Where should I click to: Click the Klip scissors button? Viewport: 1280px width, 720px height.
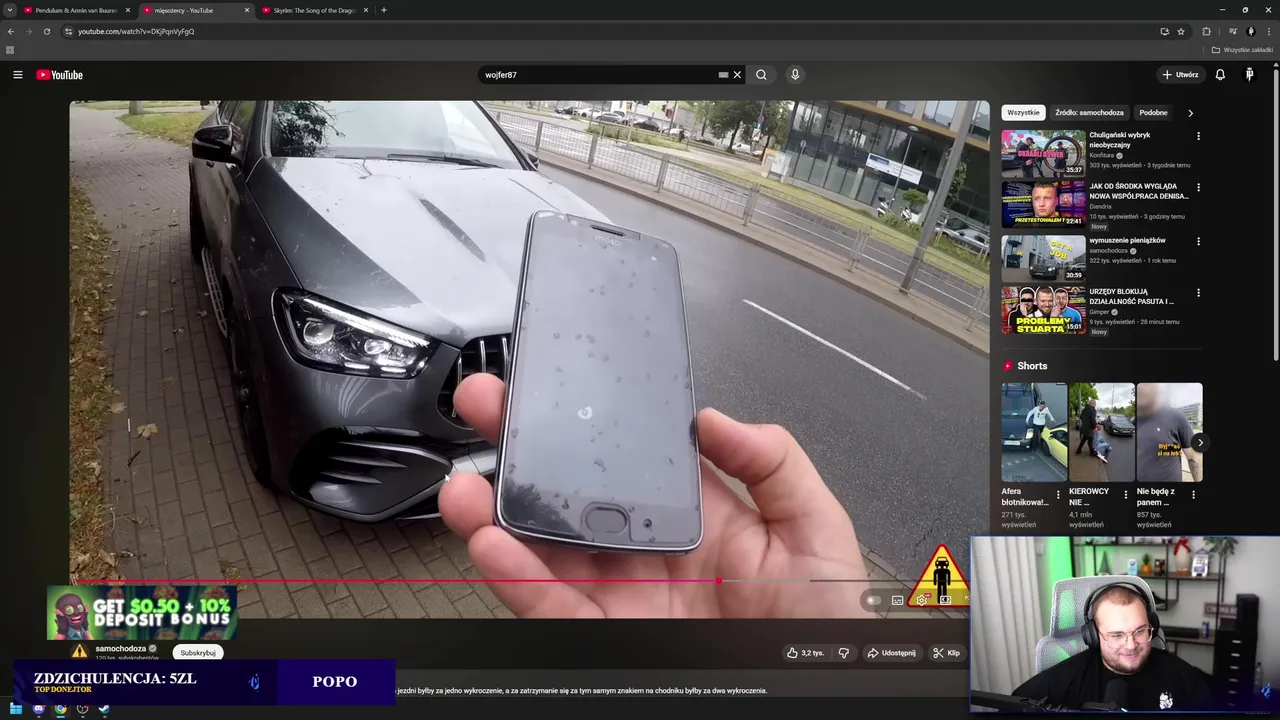946,653
